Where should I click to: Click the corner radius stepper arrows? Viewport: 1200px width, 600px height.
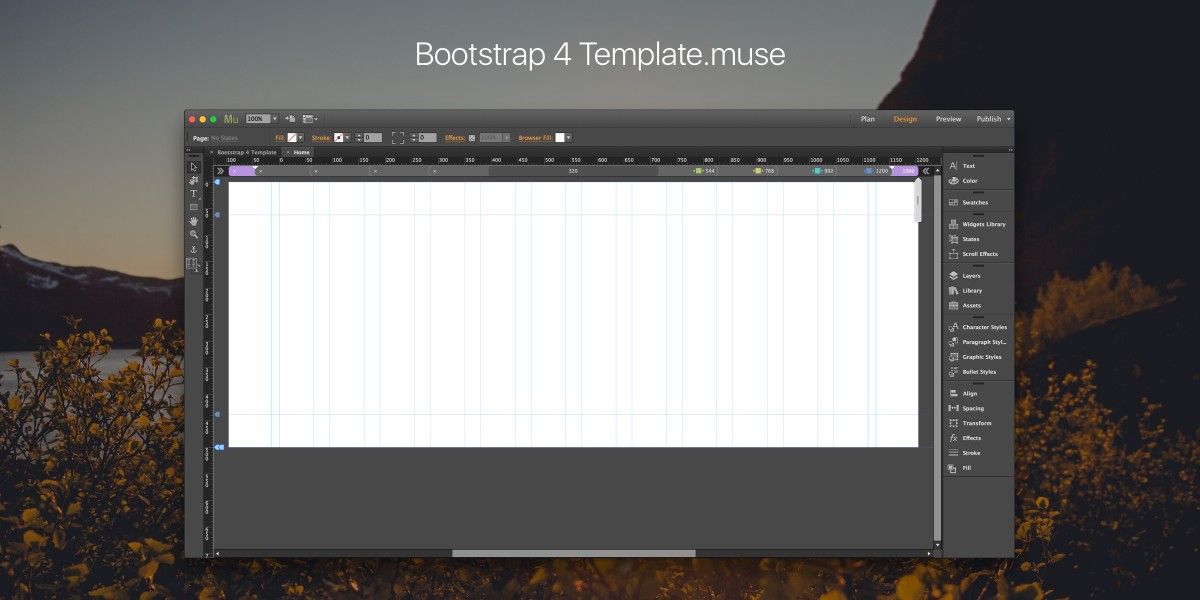coord(414,137)
